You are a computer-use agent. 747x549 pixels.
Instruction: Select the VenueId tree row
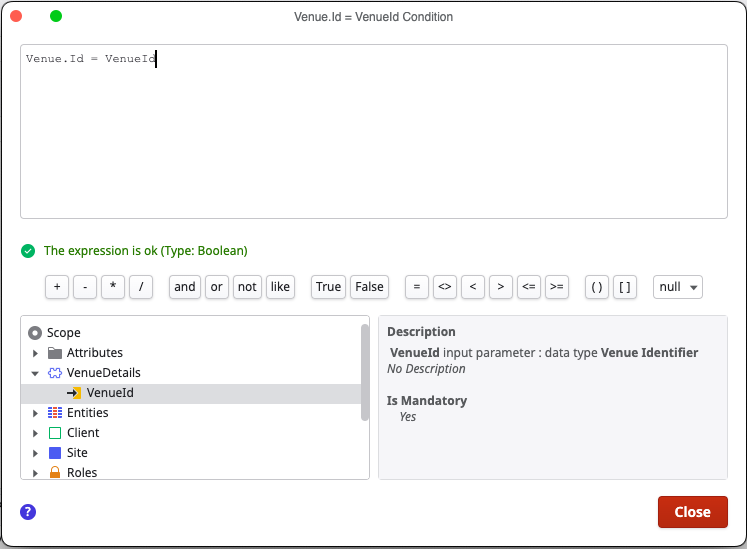tap(191, 393)
